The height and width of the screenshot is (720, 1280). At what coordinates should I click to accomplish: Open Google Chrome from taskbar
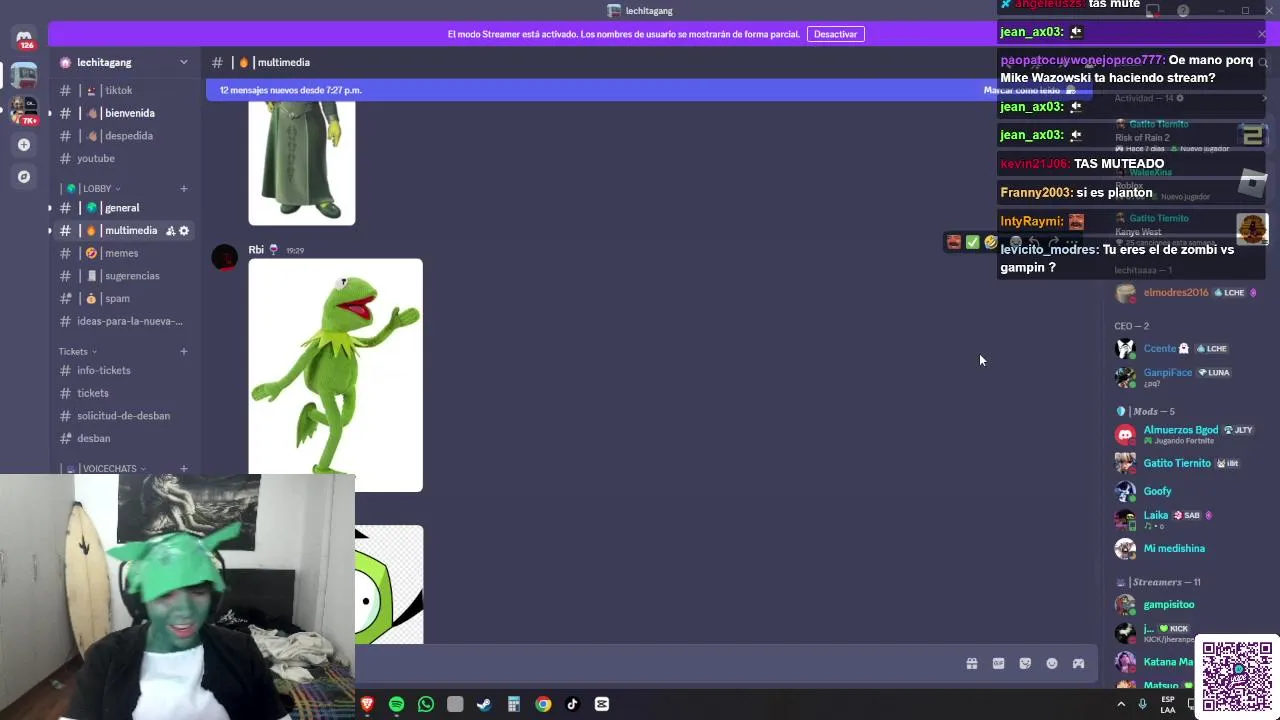(543, 704)
